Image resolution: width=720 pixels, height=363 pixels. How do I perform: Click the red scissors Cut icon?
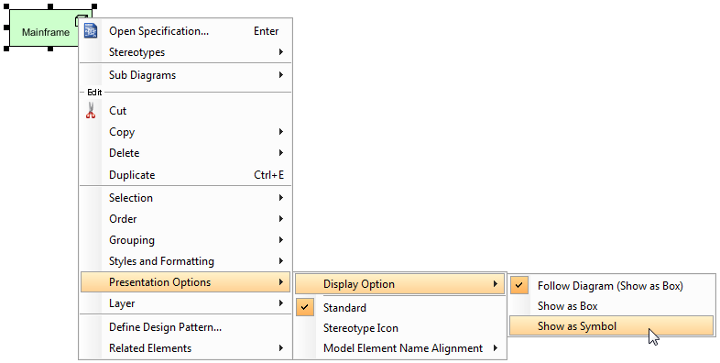(x=90, y=111)
